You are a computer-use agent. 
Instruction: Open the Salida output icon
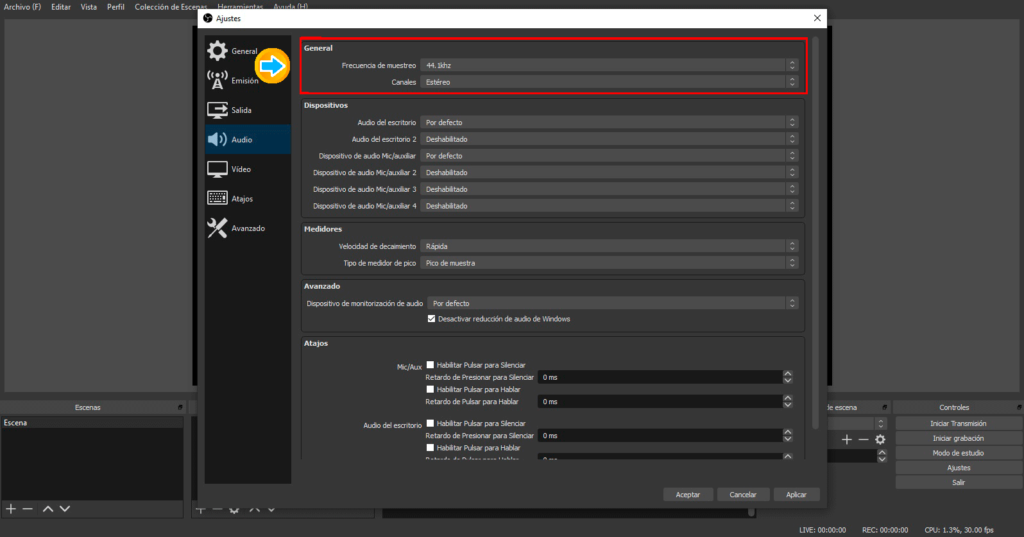[217, 110]
